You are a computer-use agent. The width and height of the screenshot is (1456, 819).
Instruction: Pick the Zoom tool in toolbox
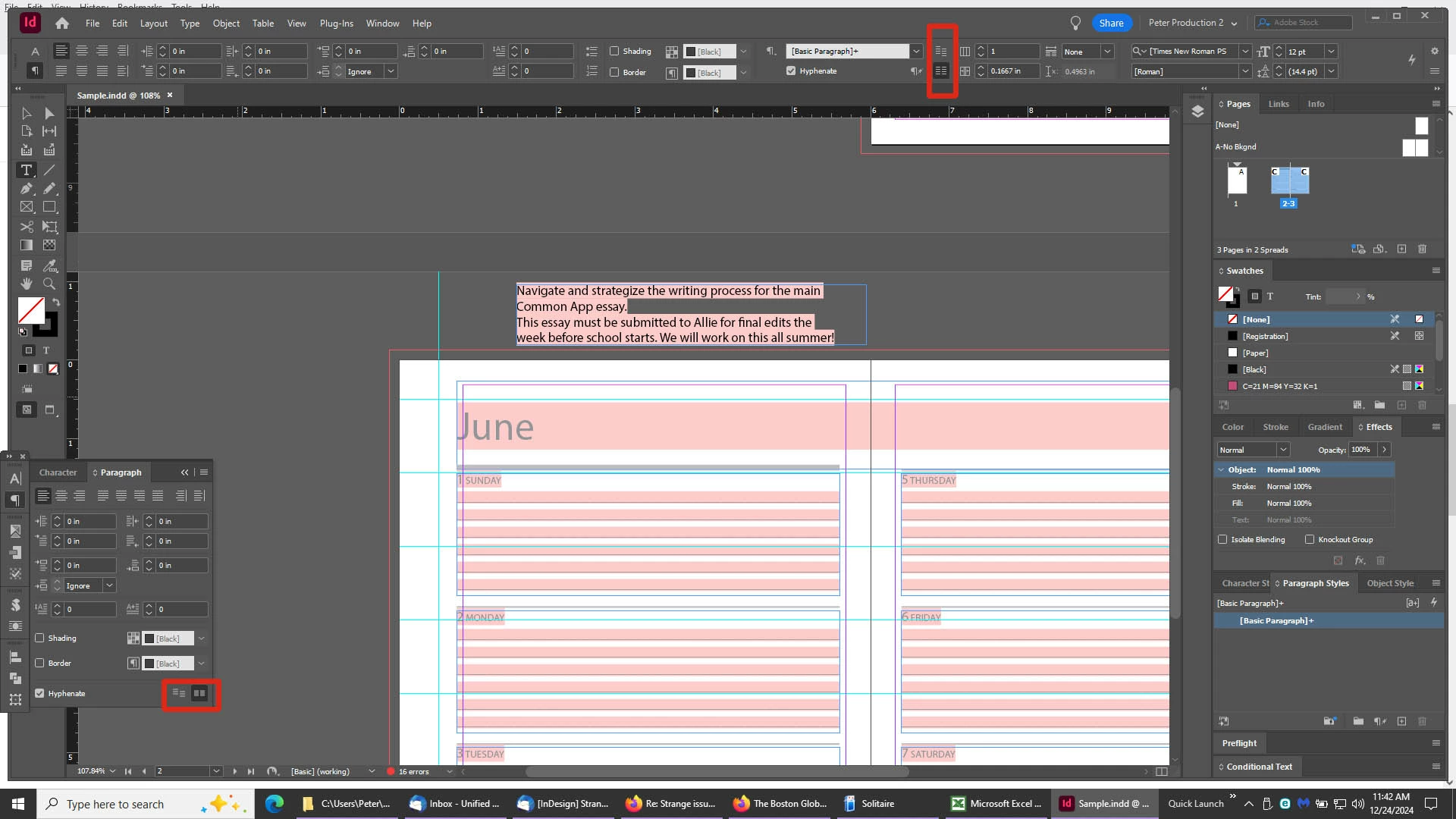tap(49, 284)
